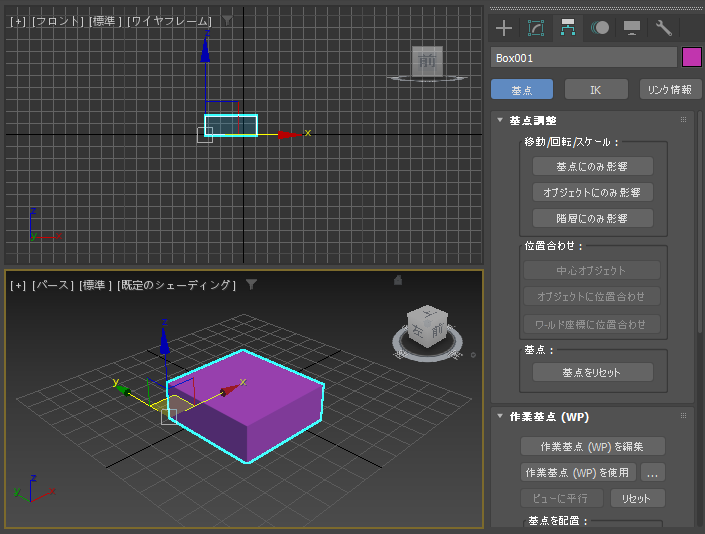This screenshot has width=705, height=534.
Task: Open the ... options beside 作業基点を使用
Action: (x=652, y=472)
